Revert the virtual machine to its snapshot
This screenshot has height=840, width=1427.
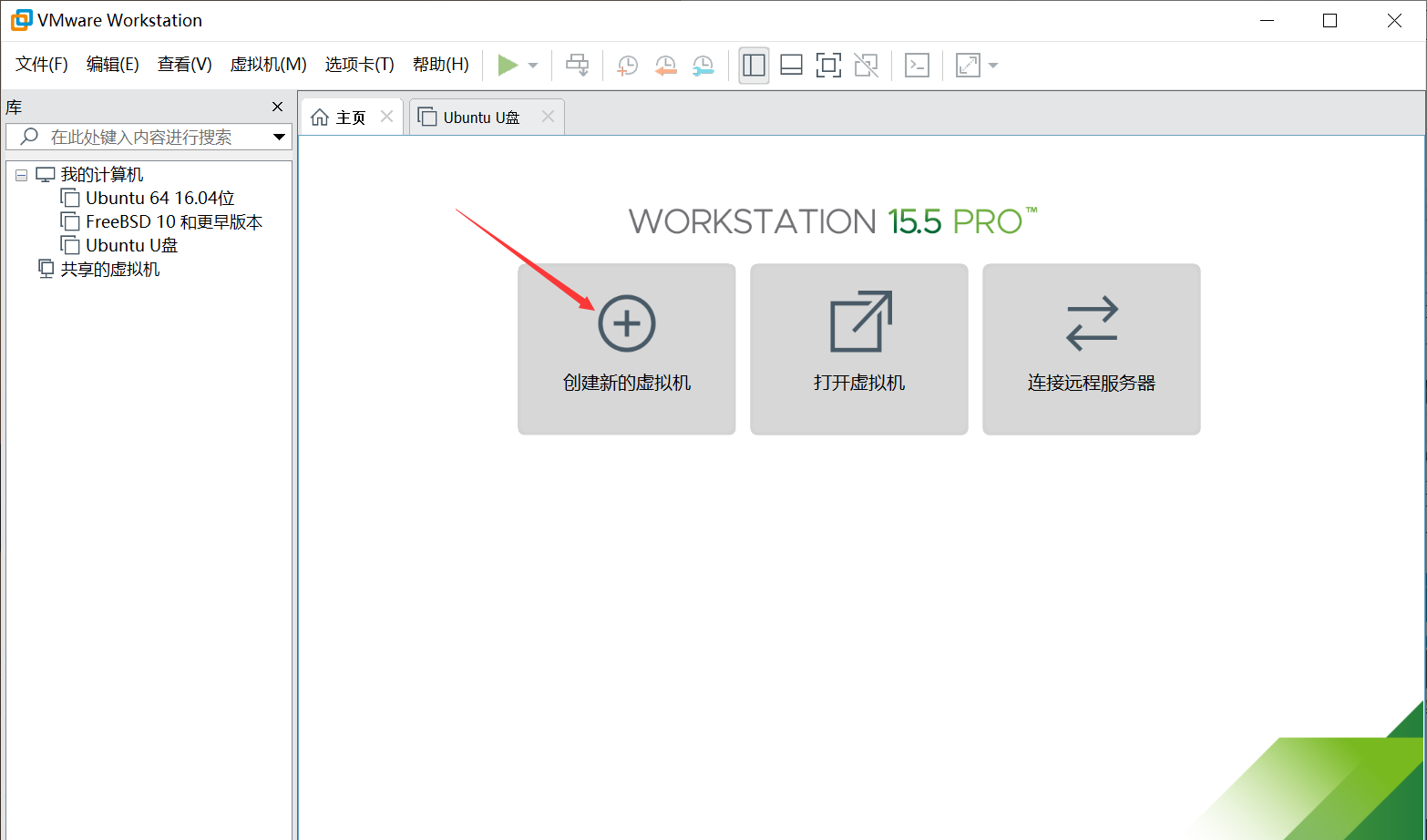pos(666,65)
